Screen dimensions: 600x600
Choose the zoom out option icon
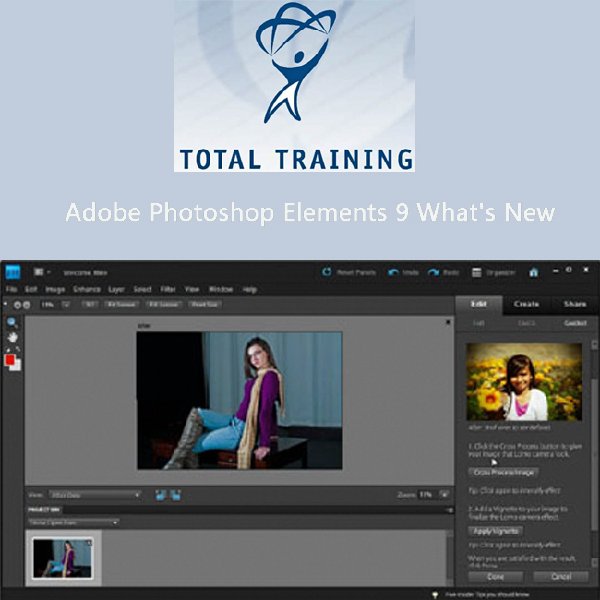pos(26,305)
